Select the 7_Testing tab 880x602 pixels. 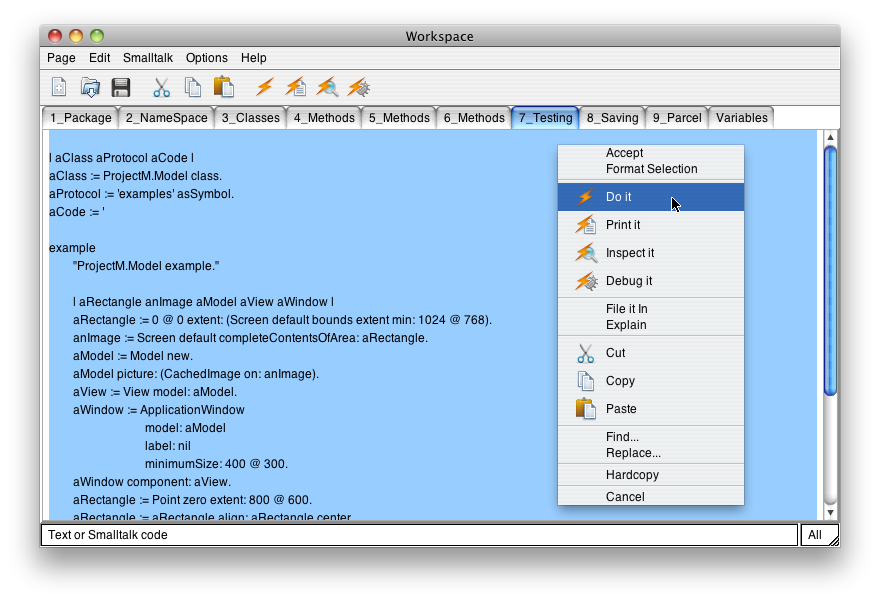546,118
